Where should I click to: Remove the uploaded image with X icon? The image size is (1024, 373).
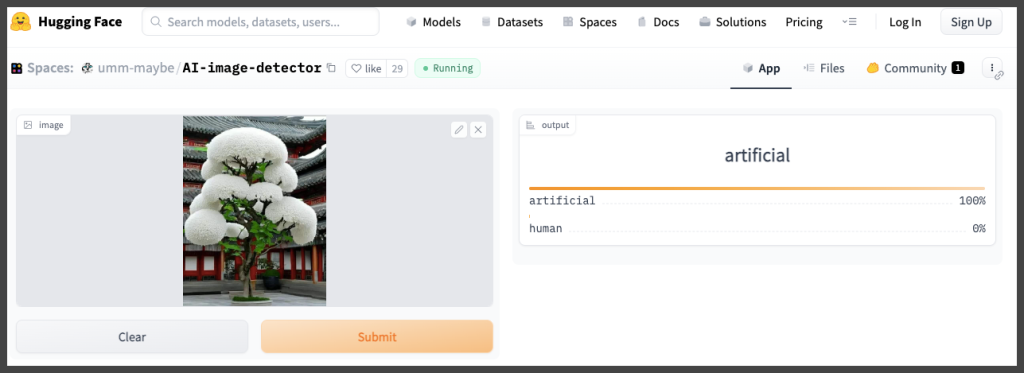[478, 130]
